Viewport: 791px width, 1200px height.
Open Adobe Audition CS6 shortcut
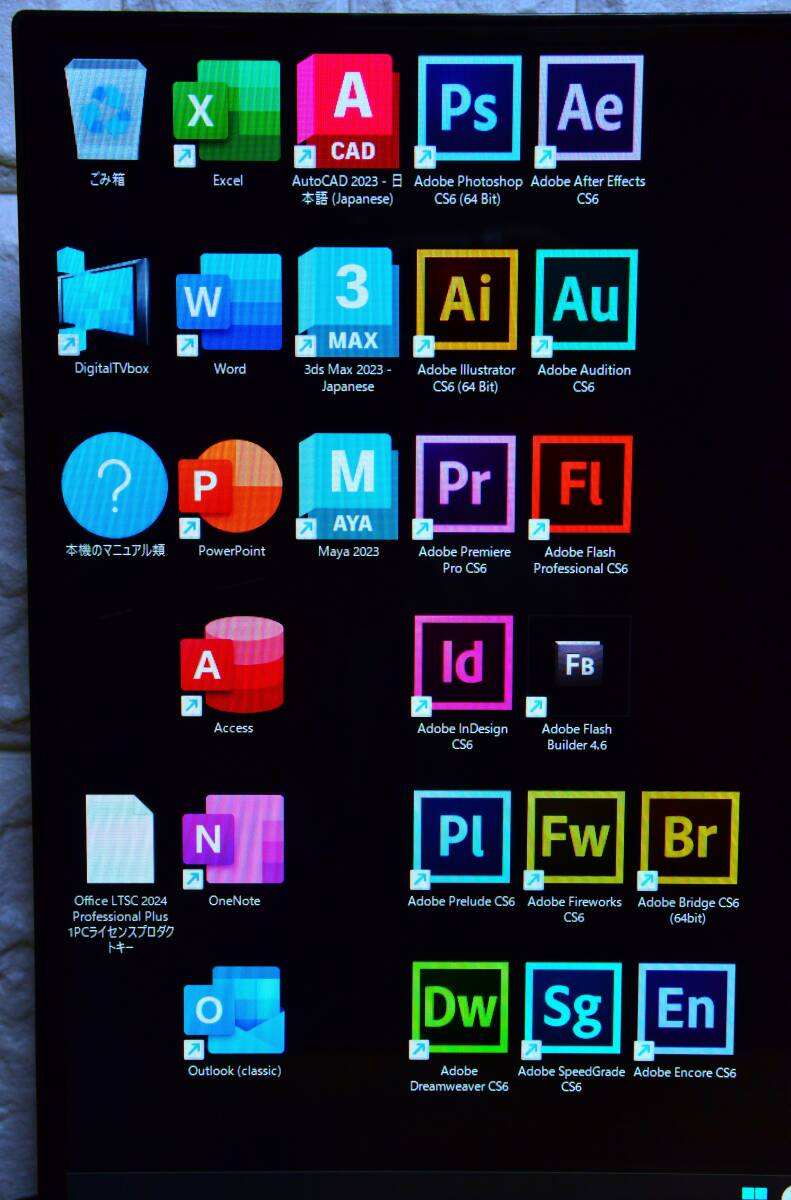(586, 300)
